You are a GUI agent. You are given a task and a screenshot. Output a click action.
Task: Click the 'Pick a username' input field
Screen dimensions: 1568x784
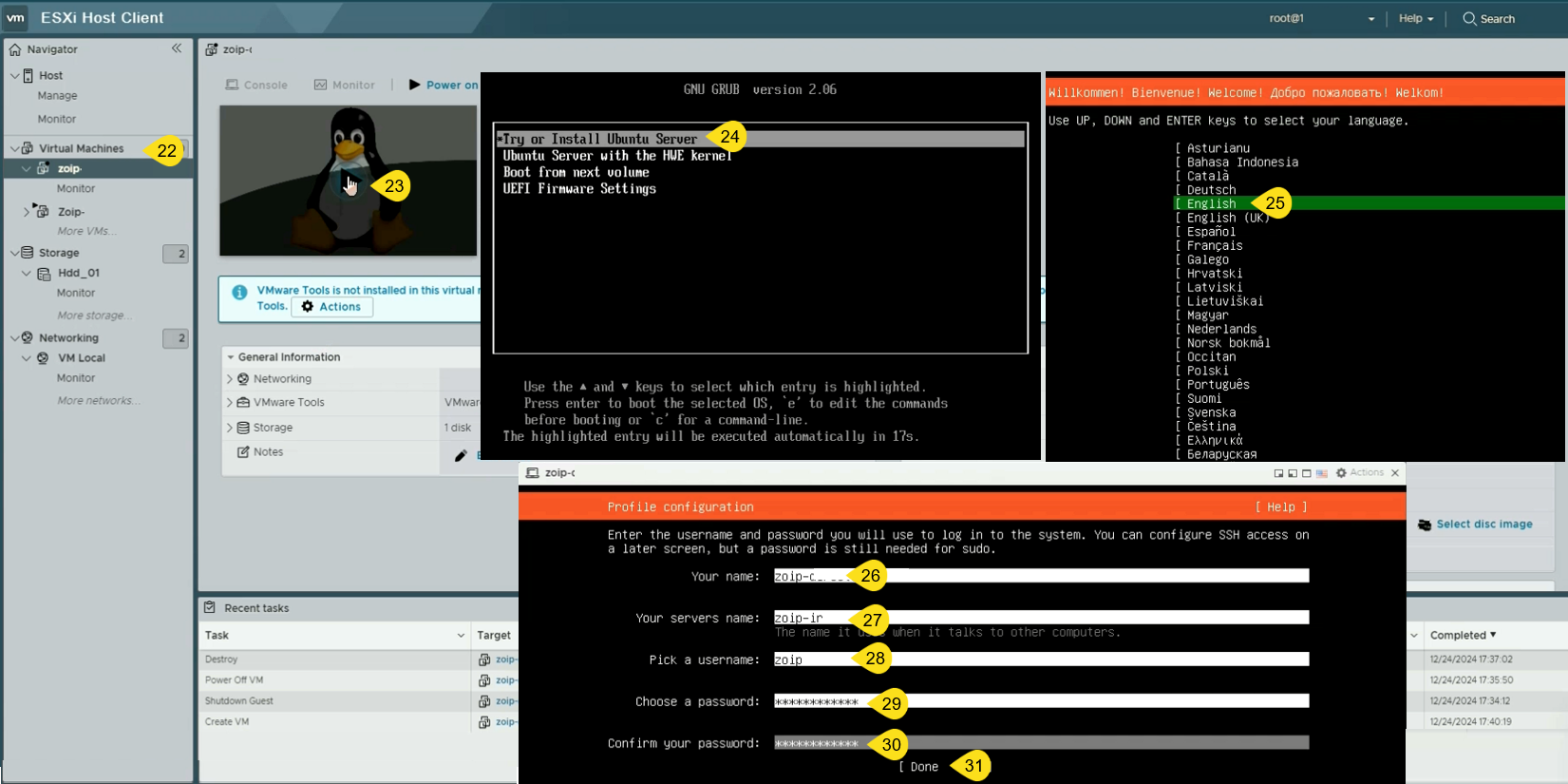pos(1041,660)
